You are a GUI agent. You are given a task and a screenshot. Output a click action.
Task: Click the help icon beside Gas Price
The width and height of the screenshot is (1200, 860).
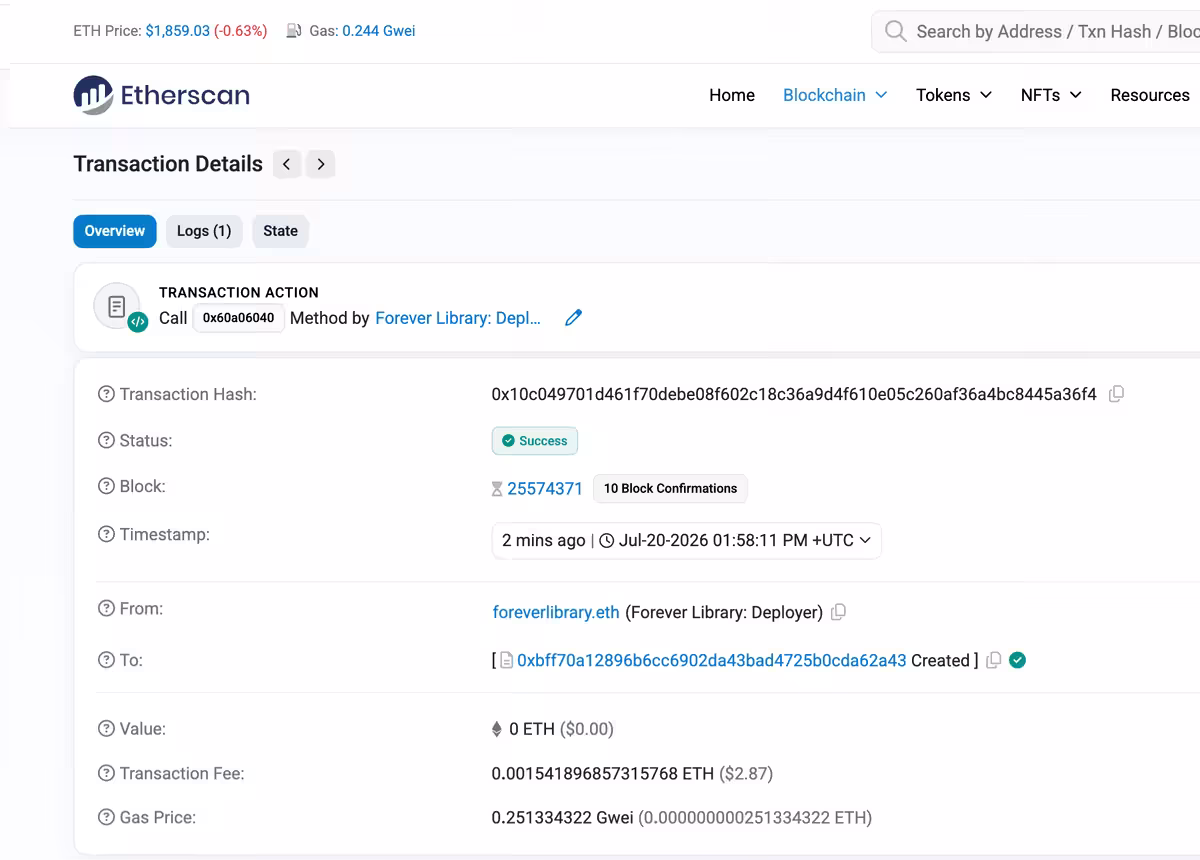[x=106, y=817]
